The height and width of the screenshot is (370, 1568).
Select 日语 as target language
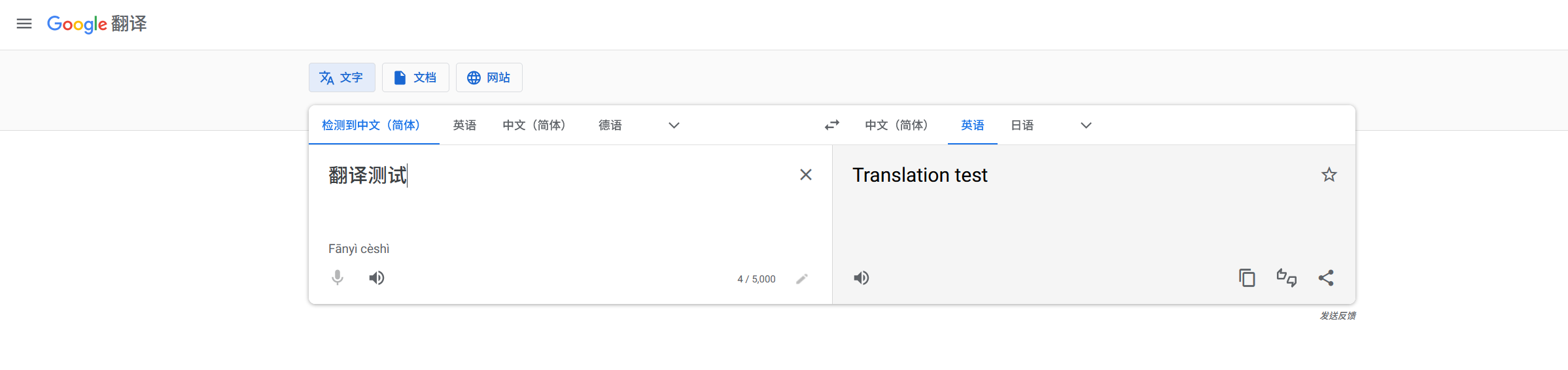pyautogui.click(x=1022, y=126)
